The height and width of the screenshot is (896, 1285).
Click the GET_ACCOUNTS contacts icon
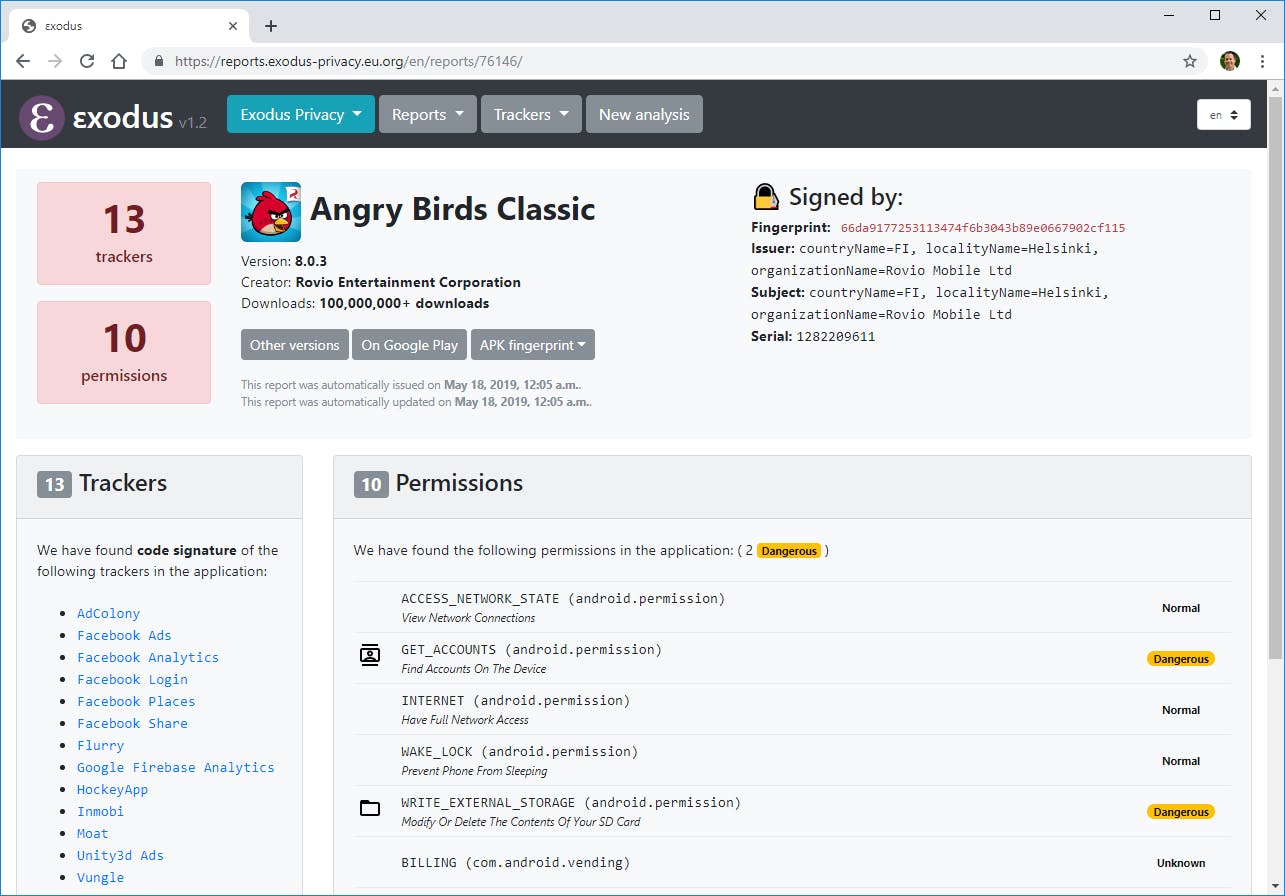point(370,656)
